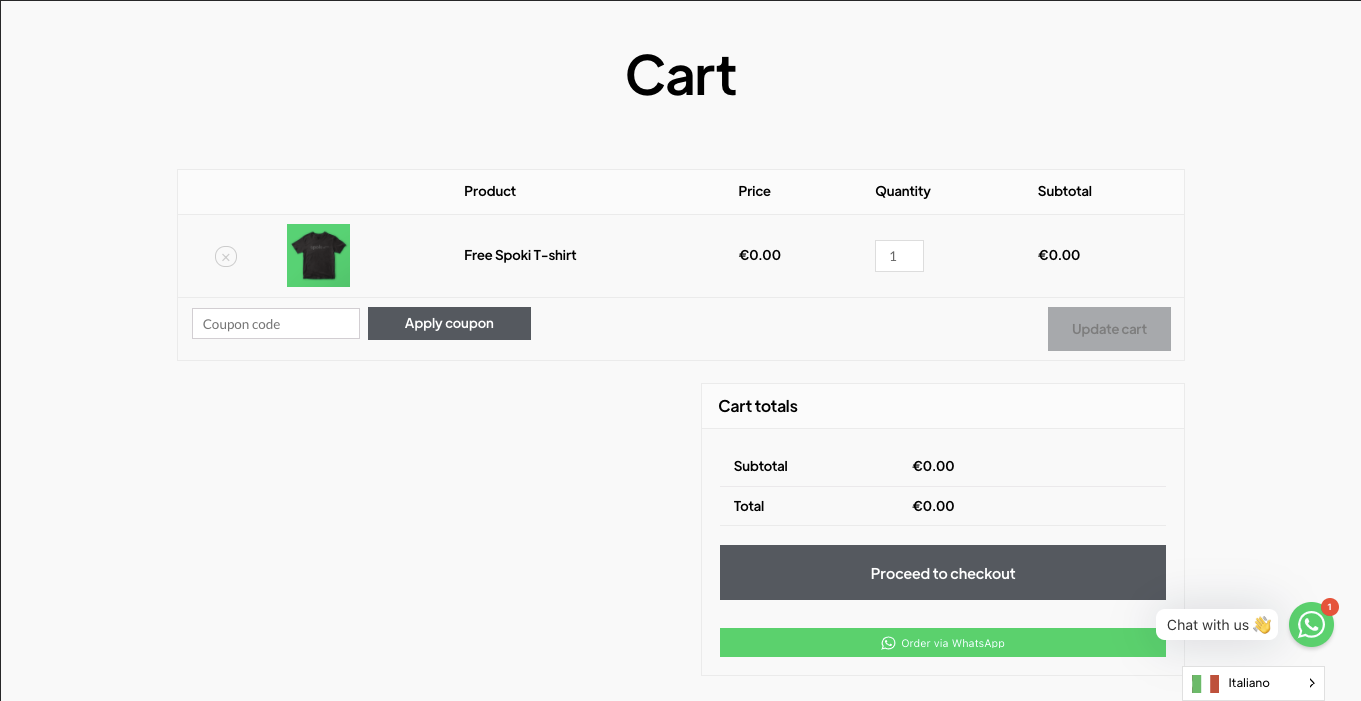Open the Free Spoki T-shirt product link
The width and height of the screenshot is (1361, 701).
pos(520,256)
